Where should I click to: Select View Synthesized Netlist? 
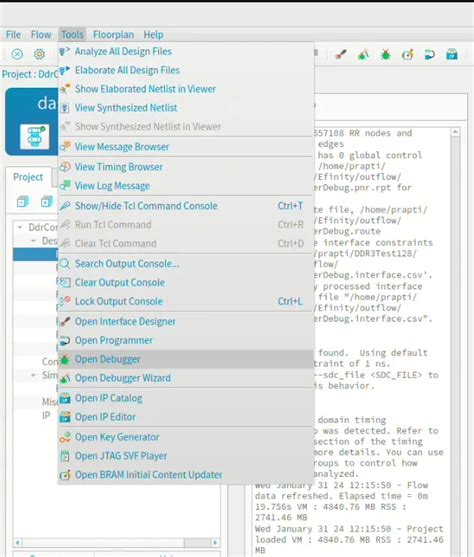[186, 108]
